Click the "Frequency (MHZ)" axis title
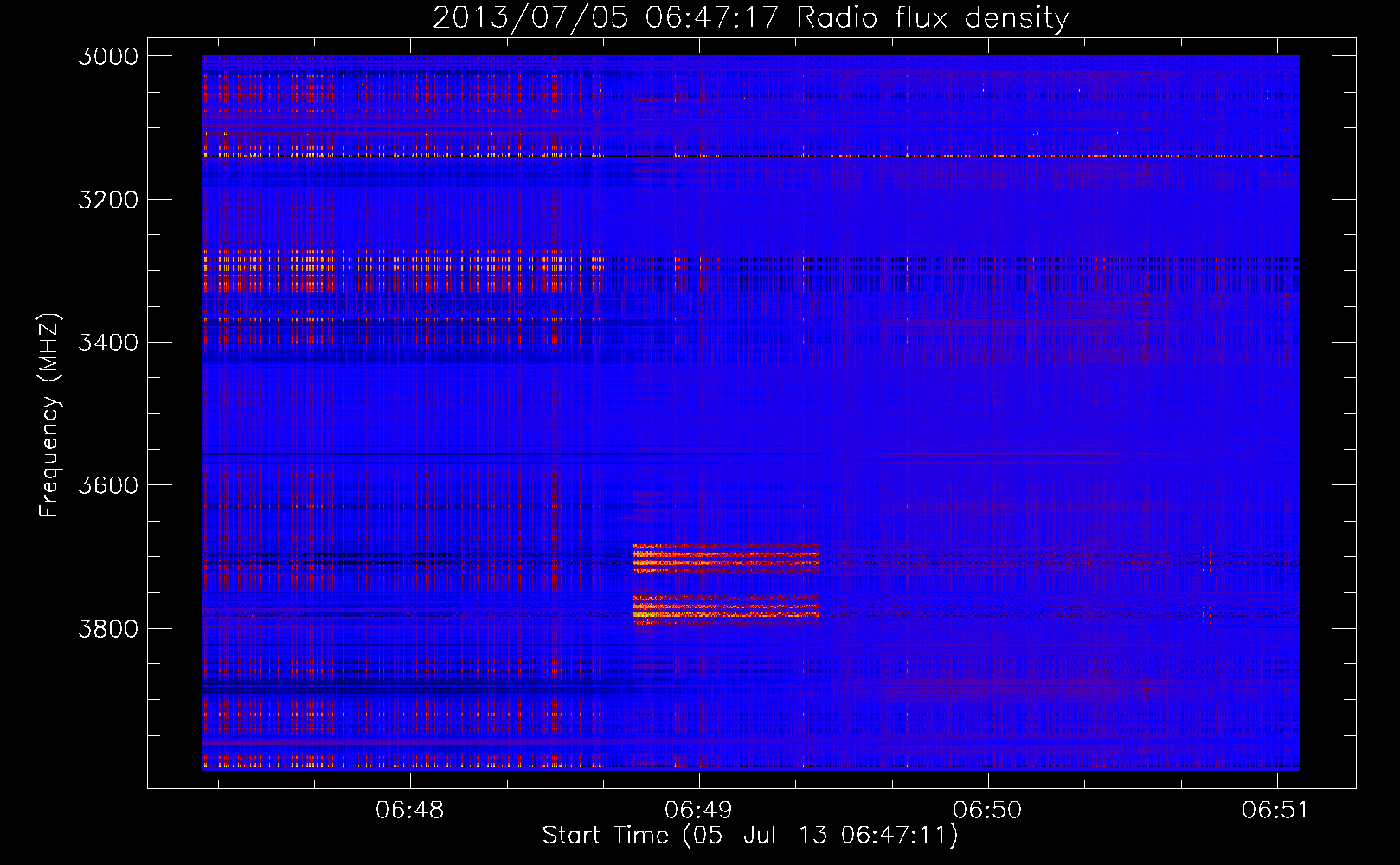 point(49,415)
